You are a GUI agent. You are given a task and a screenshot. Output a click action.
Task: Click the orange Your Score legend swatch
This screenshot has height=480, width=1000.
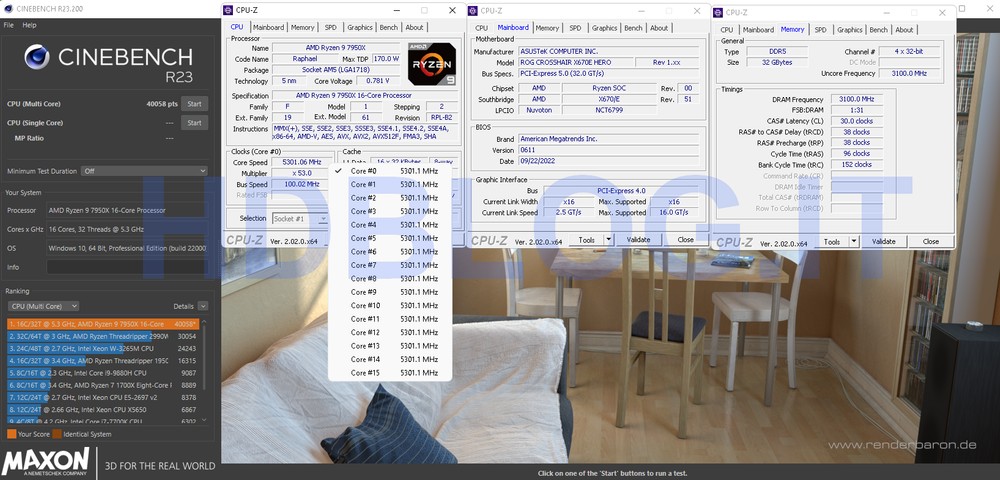11,434
